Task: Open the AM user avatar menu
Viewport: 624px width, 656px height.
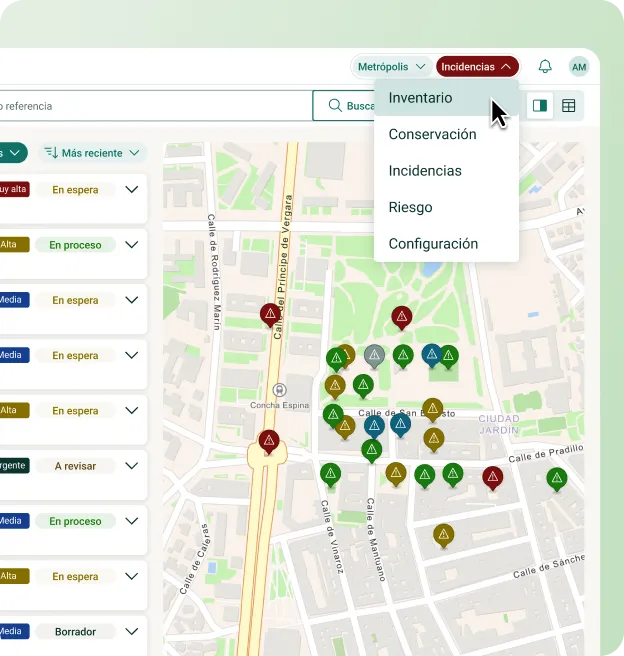Action: point(579,67)
